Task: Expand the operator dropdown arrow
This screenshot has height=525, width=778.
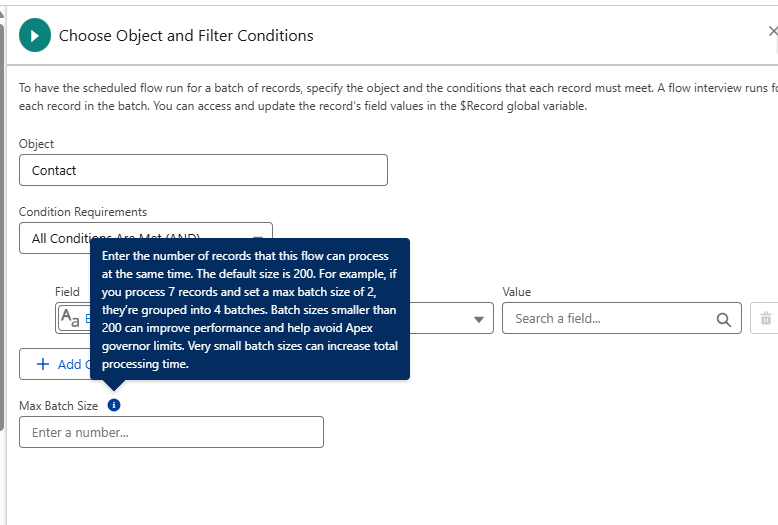Action: click(479, 319)
